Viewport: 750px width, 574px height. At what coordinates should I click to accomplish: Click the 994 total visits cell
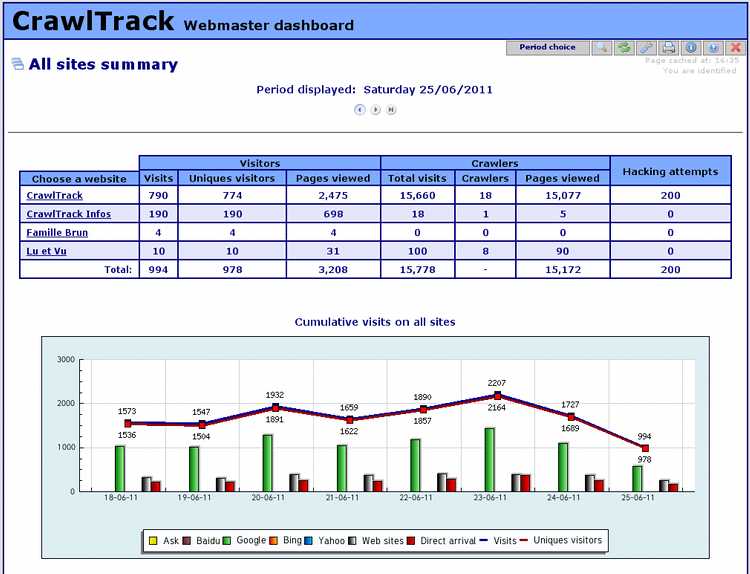pyautogui.click(x=158, y=269)
